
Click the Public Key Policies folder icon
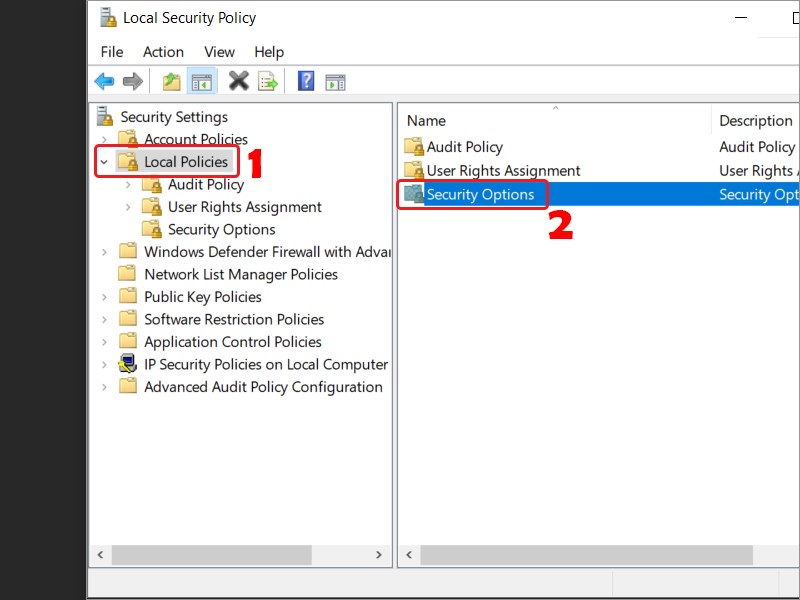128,296
